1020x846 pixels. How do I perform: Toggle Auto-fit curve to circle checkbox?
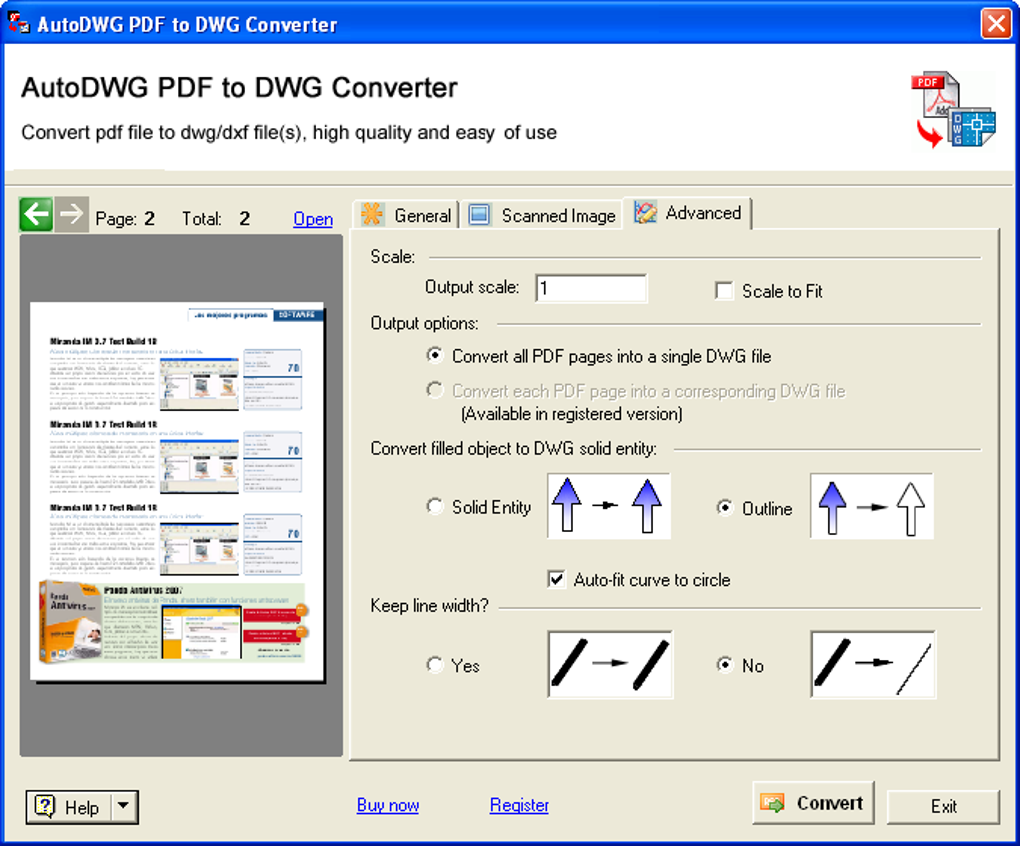tap(556, 579)
